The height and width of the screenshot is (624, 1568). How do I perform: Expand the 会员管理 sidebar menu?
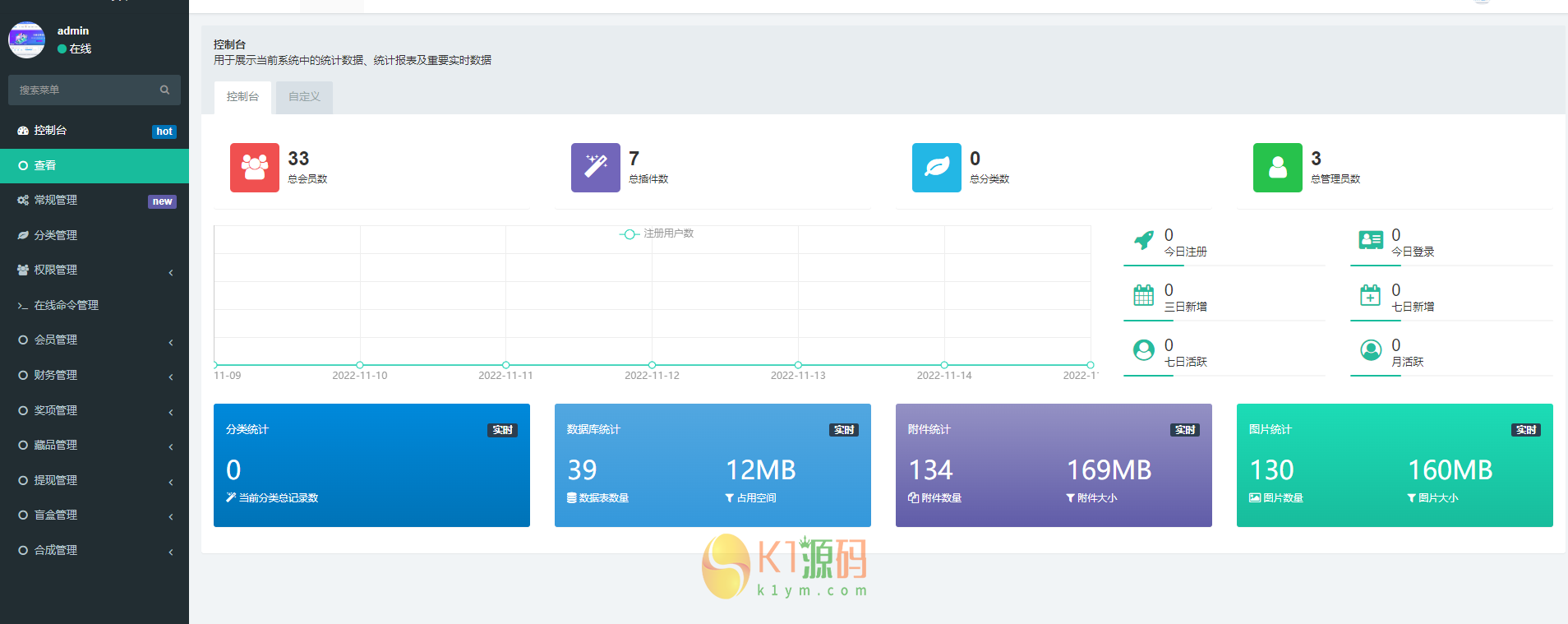point(95,340)
